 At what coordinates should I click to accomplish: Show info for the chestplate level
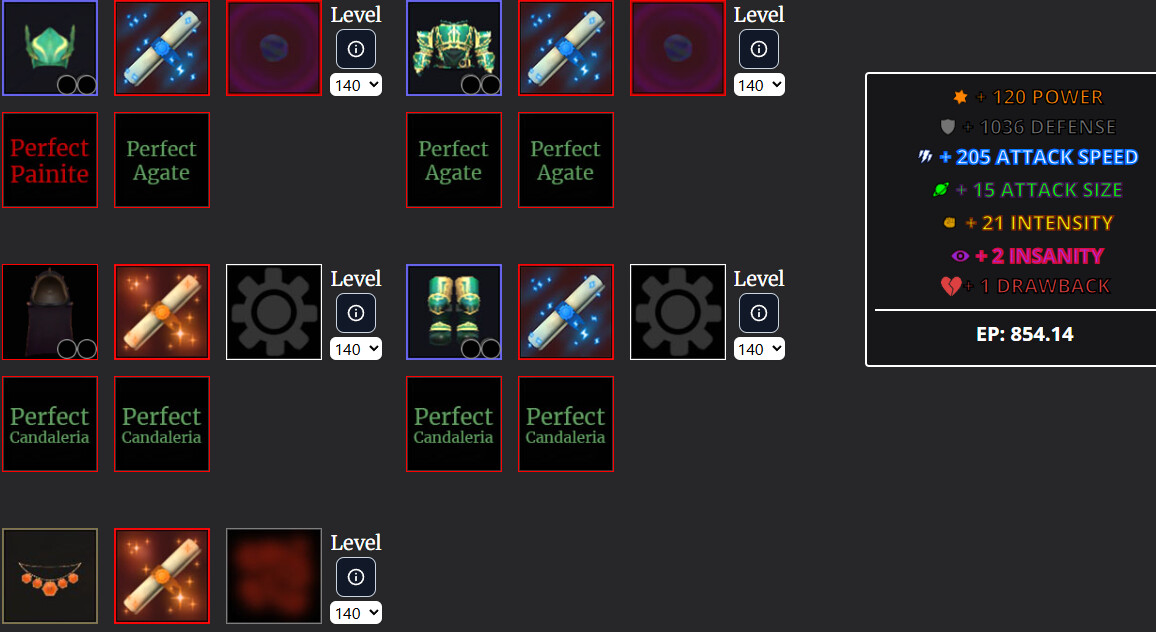[759, 49]
